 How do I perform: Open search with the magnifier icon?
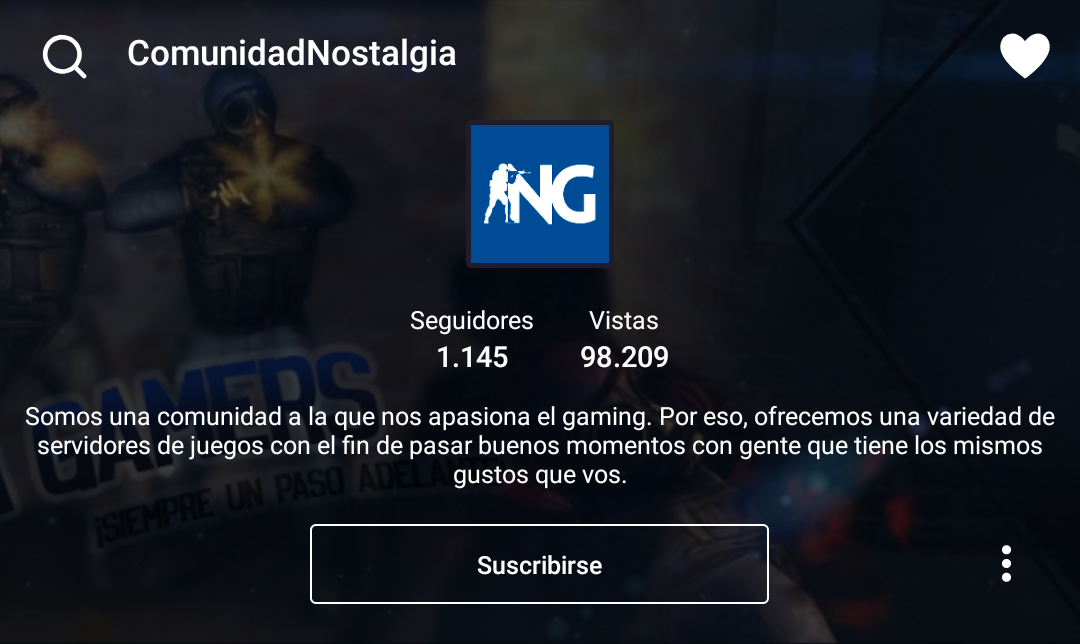(64, 56)
